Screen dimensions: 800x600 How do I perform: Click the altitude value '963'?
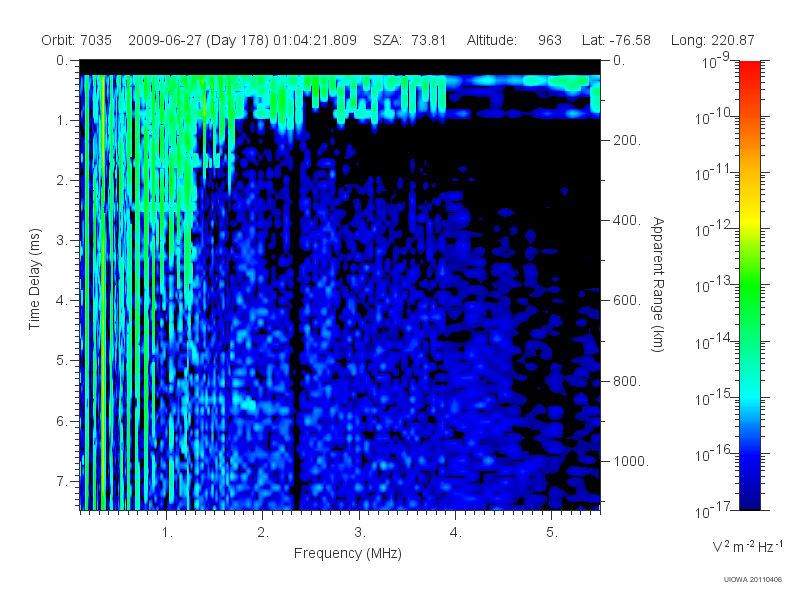click(x=549, y=40)
